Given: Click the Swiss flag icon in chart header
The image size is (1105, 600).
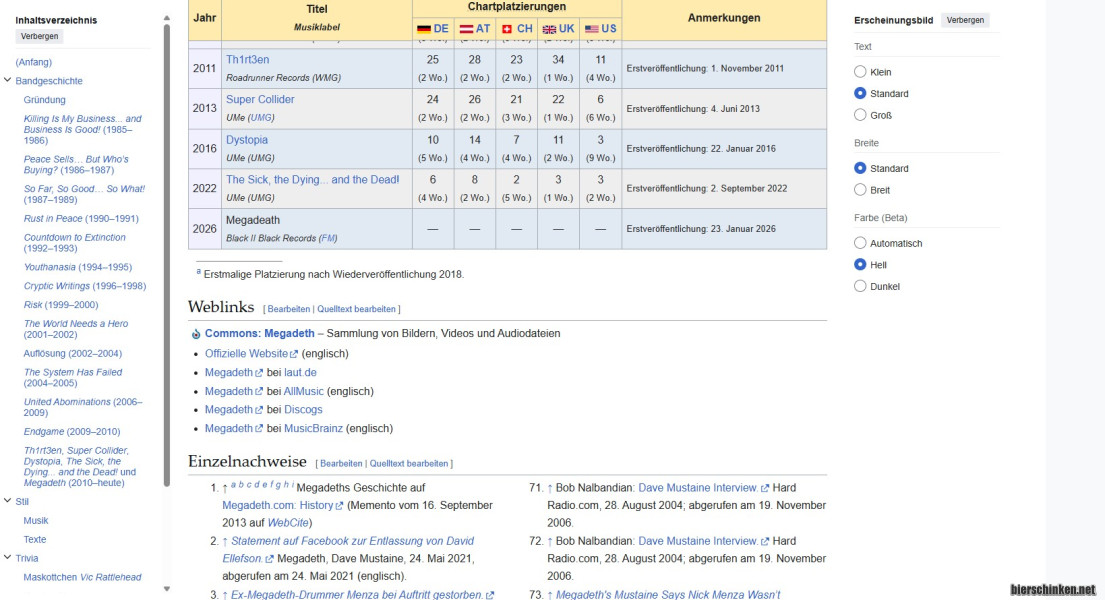Looking at the screenshot, I should [507, 29].
